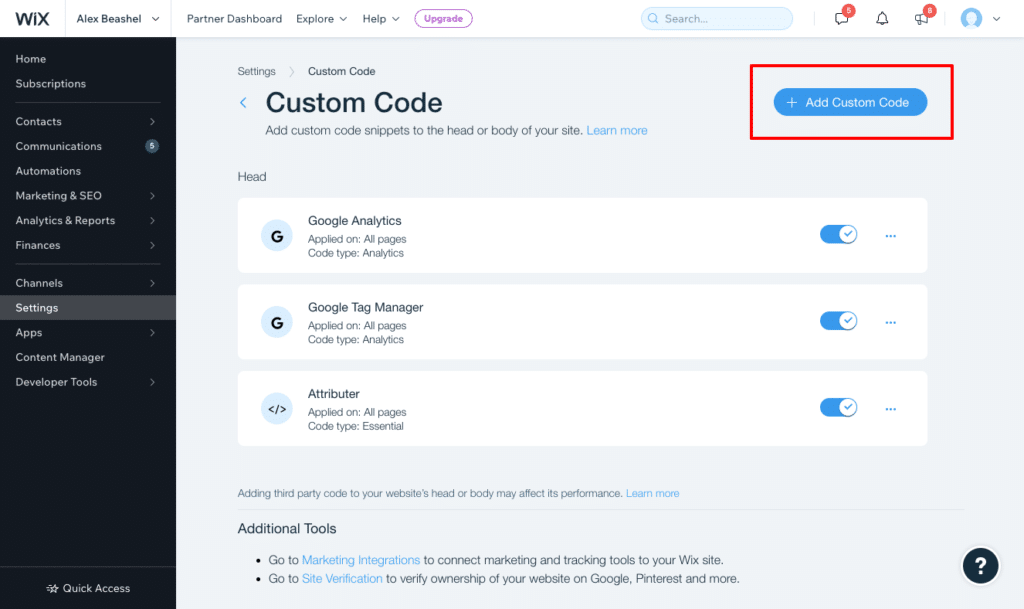
Task: Click the Add Custom Code button
Action: tap(850, 102)
